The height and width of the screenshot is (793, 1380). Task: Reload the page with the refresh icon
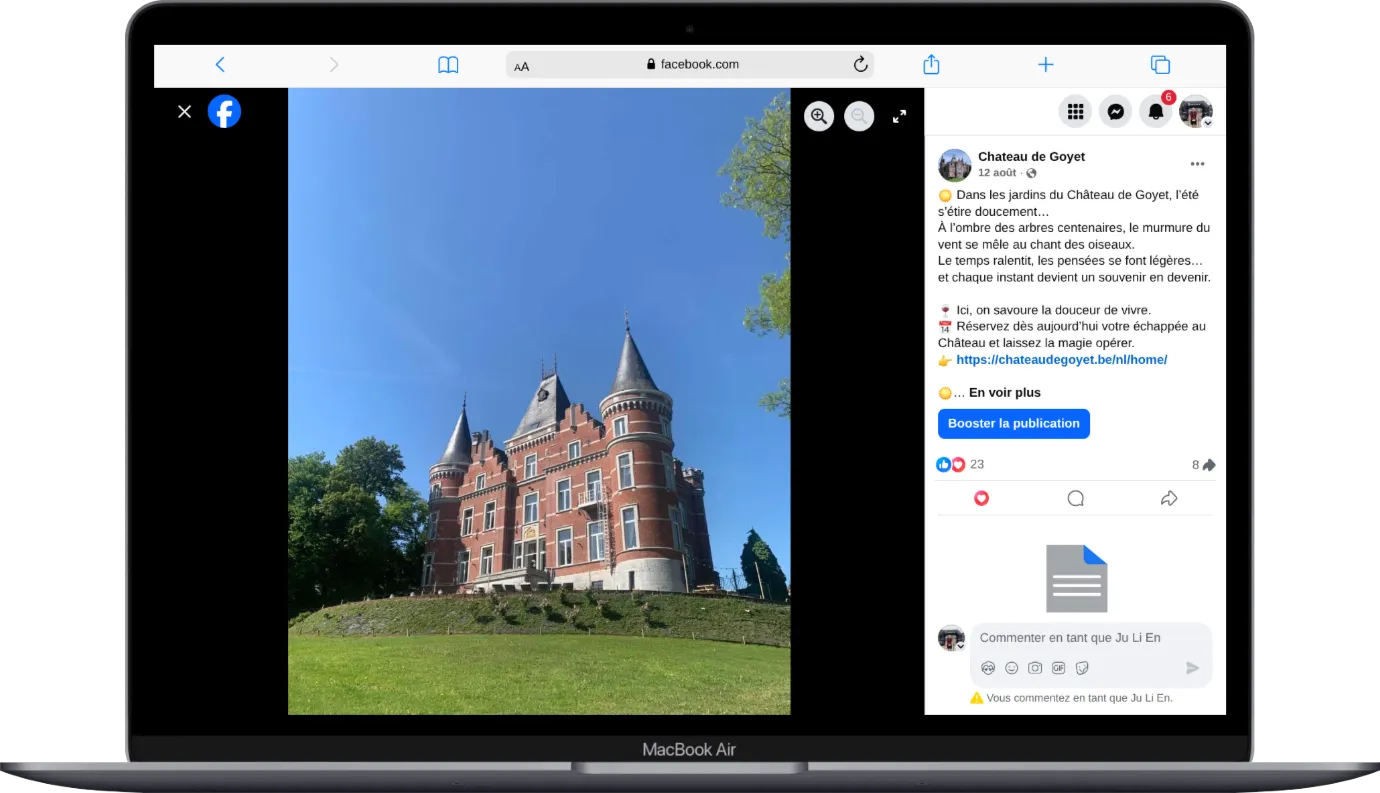coord(860,65)
